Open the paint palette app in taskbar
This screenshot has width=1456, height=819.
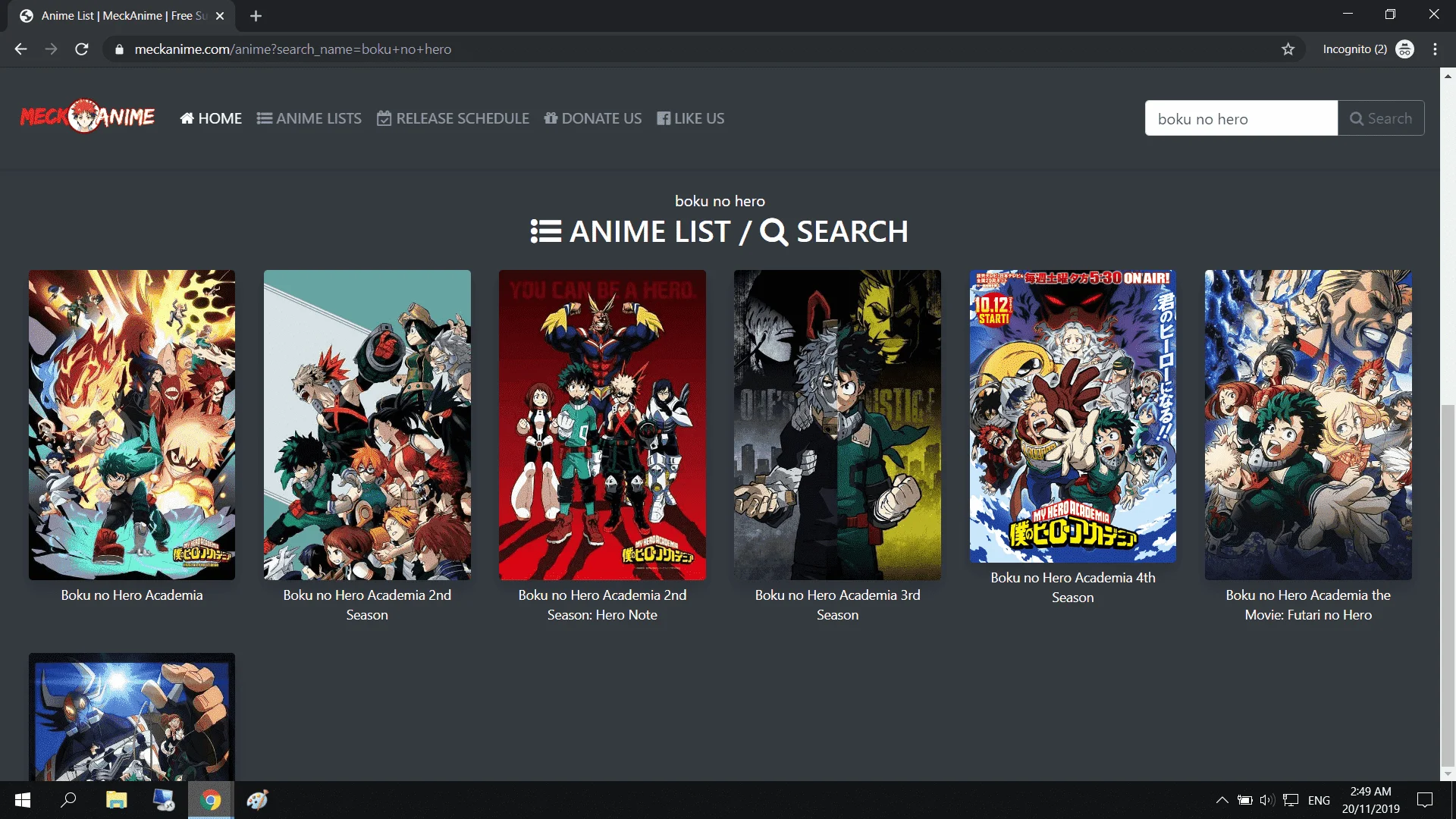pos(258,800)
